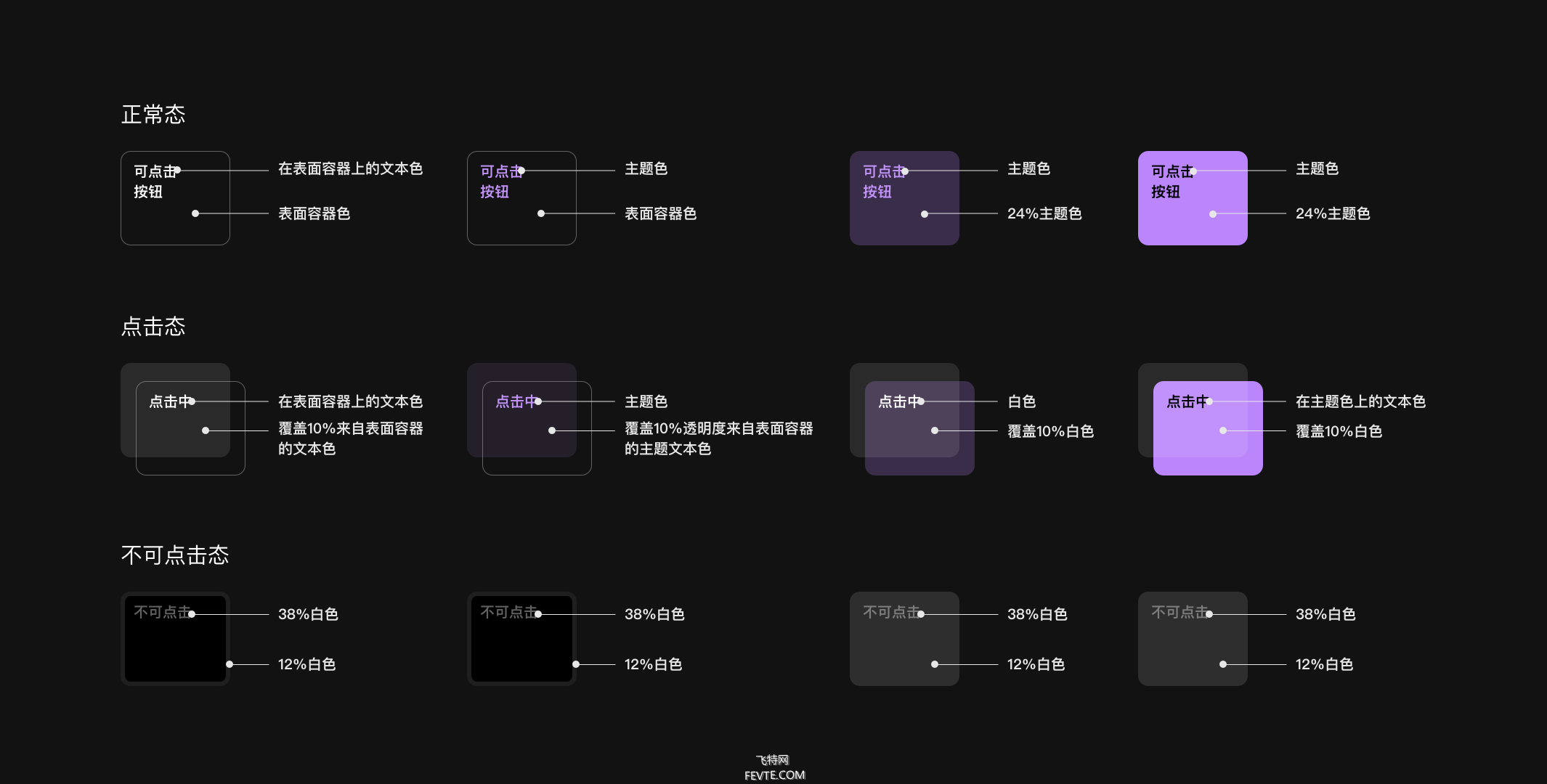Click the gray 不可点击 button beside the black ones
The image size is (1547, 784).
point(904,639)
